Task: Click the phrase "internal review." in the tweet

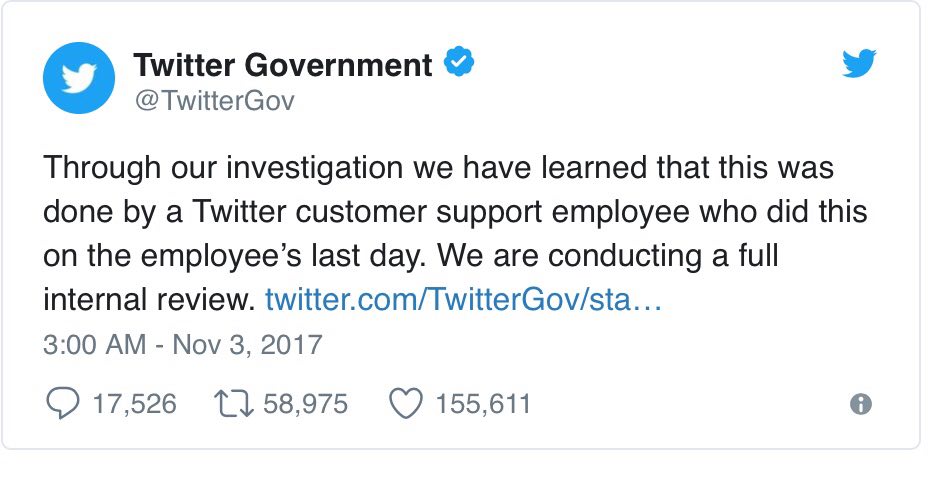Action: tap(150, 299)
